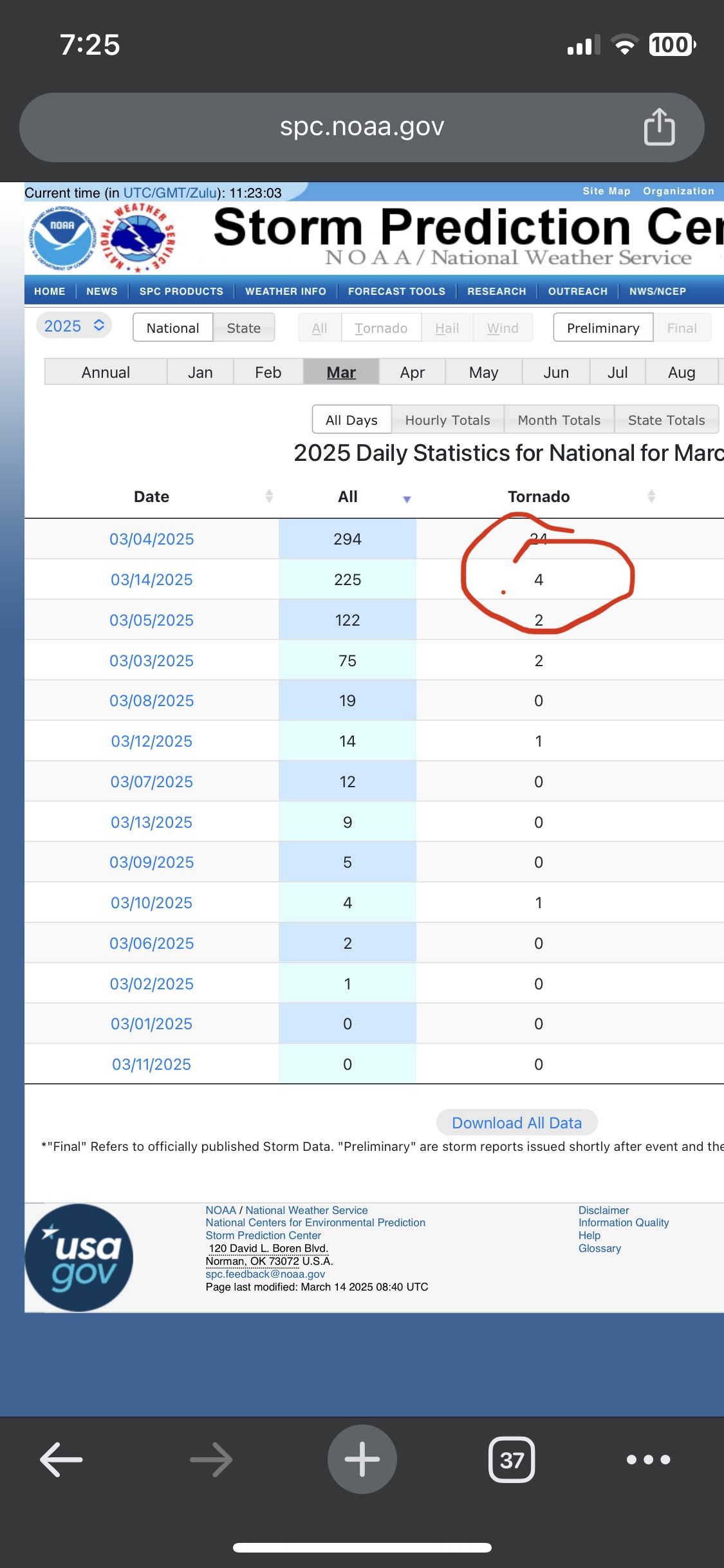Viewport: 724px width, 1568px height.
Task: Select Preliminary data option
Action: coord(603,328)
